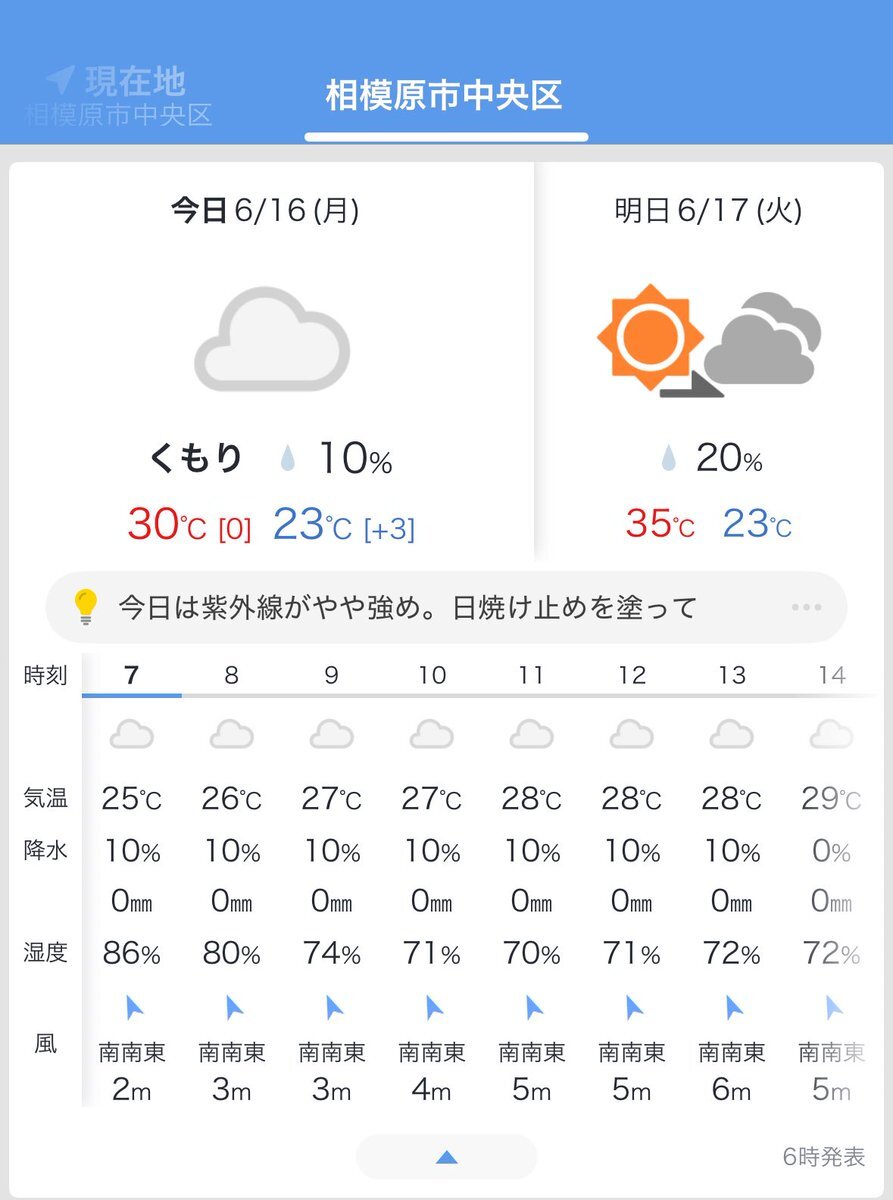The width and height of the screenshot is (893, 1200).
Task: Switch to the 現在地 tab
Action: [x=118, y=96]
